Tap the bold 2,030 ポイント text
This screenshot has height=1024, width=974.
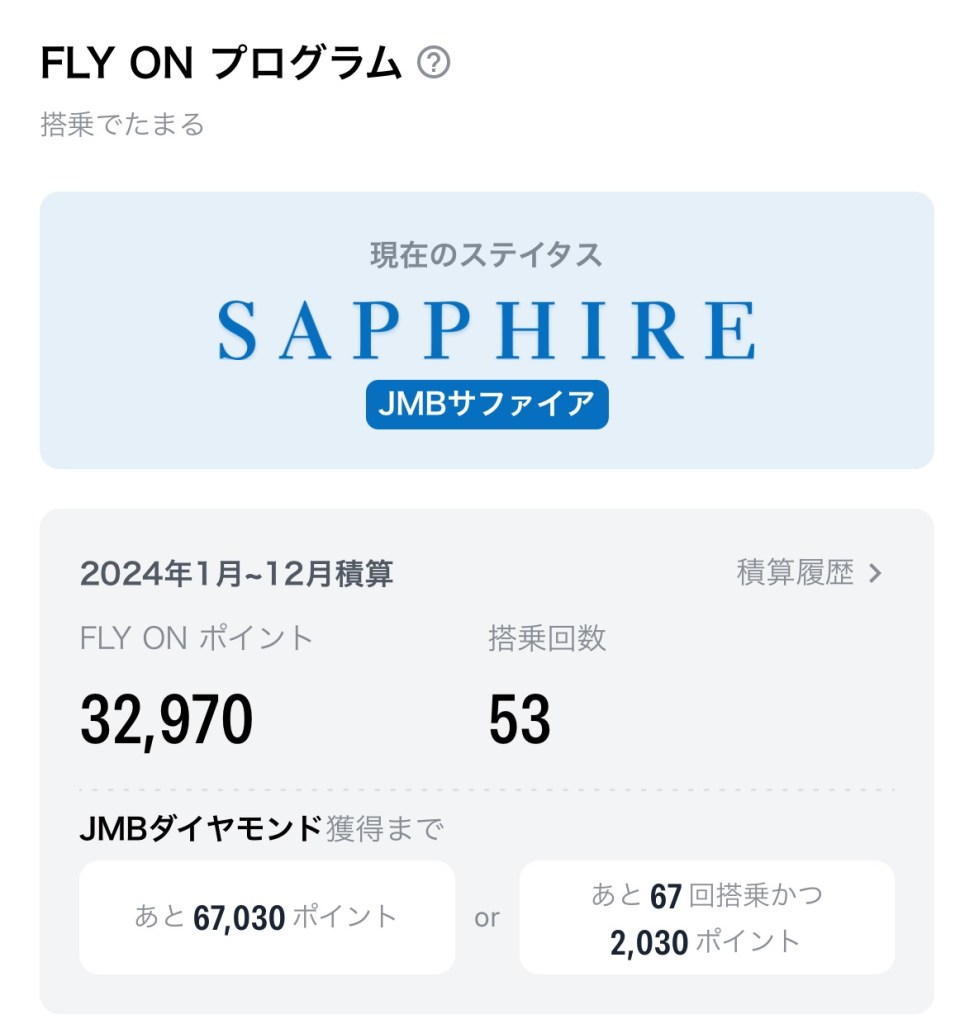(706, 941)
